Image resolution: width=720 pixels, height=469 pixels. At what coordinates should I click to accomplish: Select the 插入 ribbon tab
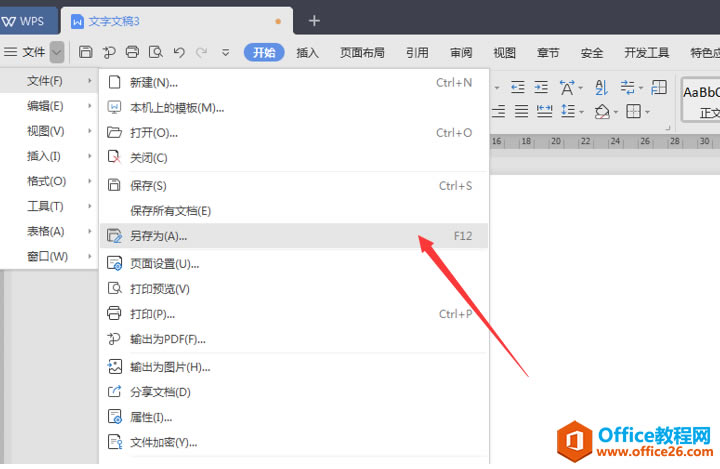[307, 53]
